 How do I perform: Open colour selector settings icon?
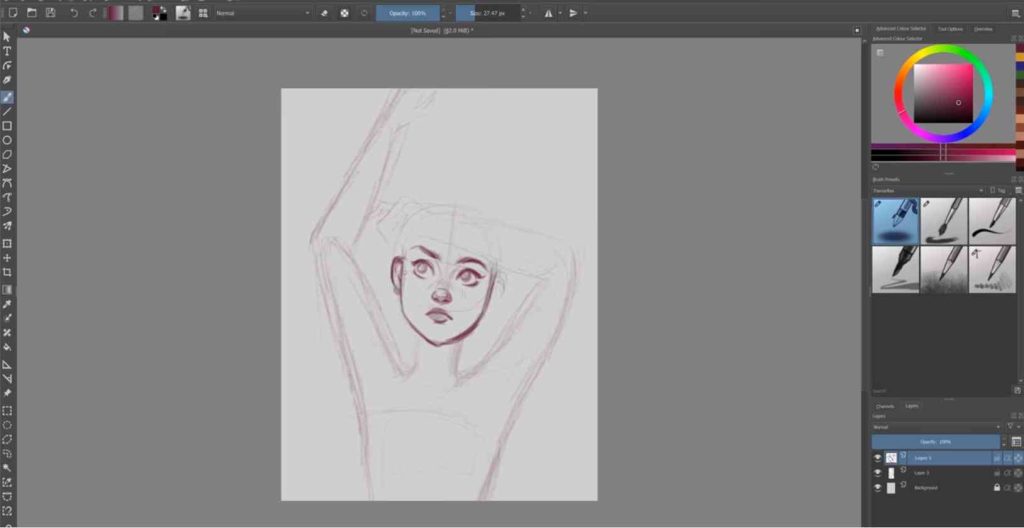pyautogui.click(x=880, y=52)
